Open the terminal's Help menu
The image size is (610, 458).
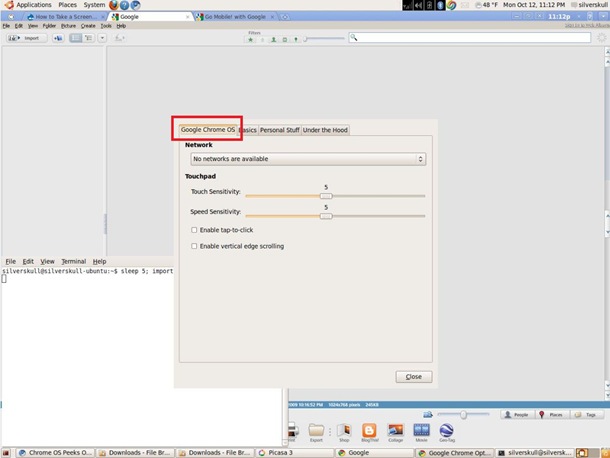[x=99, y=261]
